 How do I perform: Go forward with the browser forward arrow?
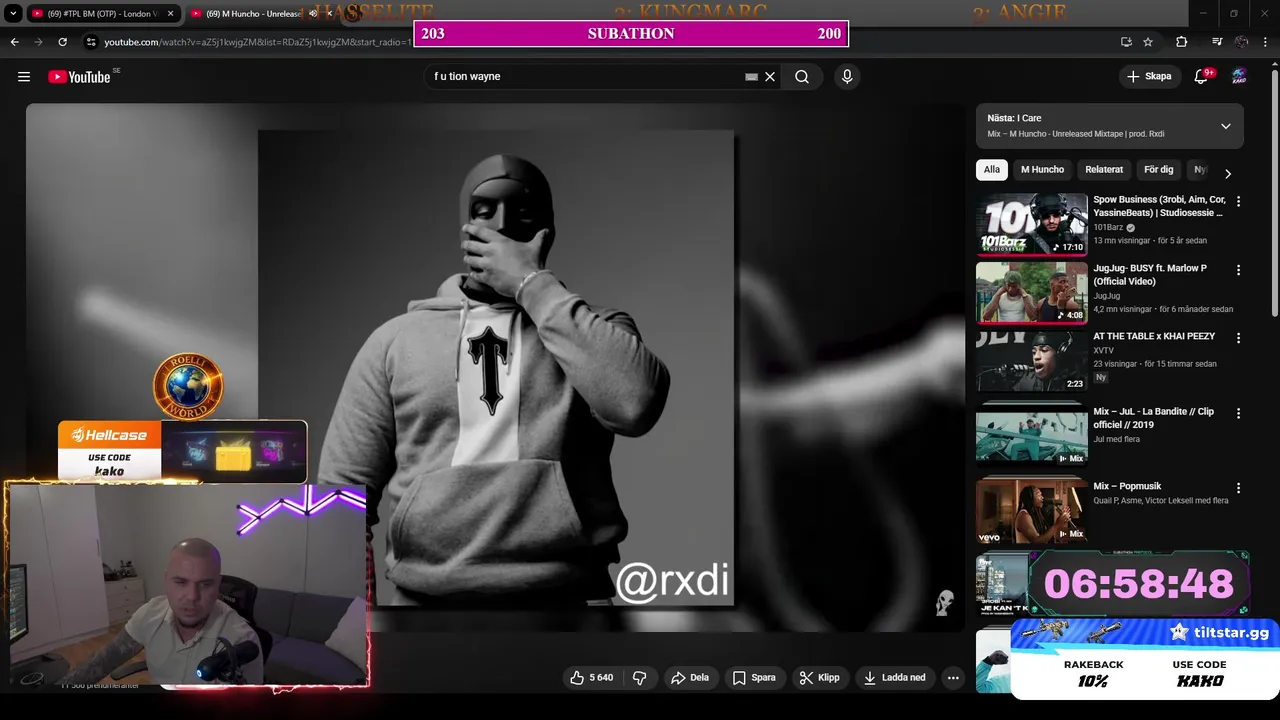(38, 42)
